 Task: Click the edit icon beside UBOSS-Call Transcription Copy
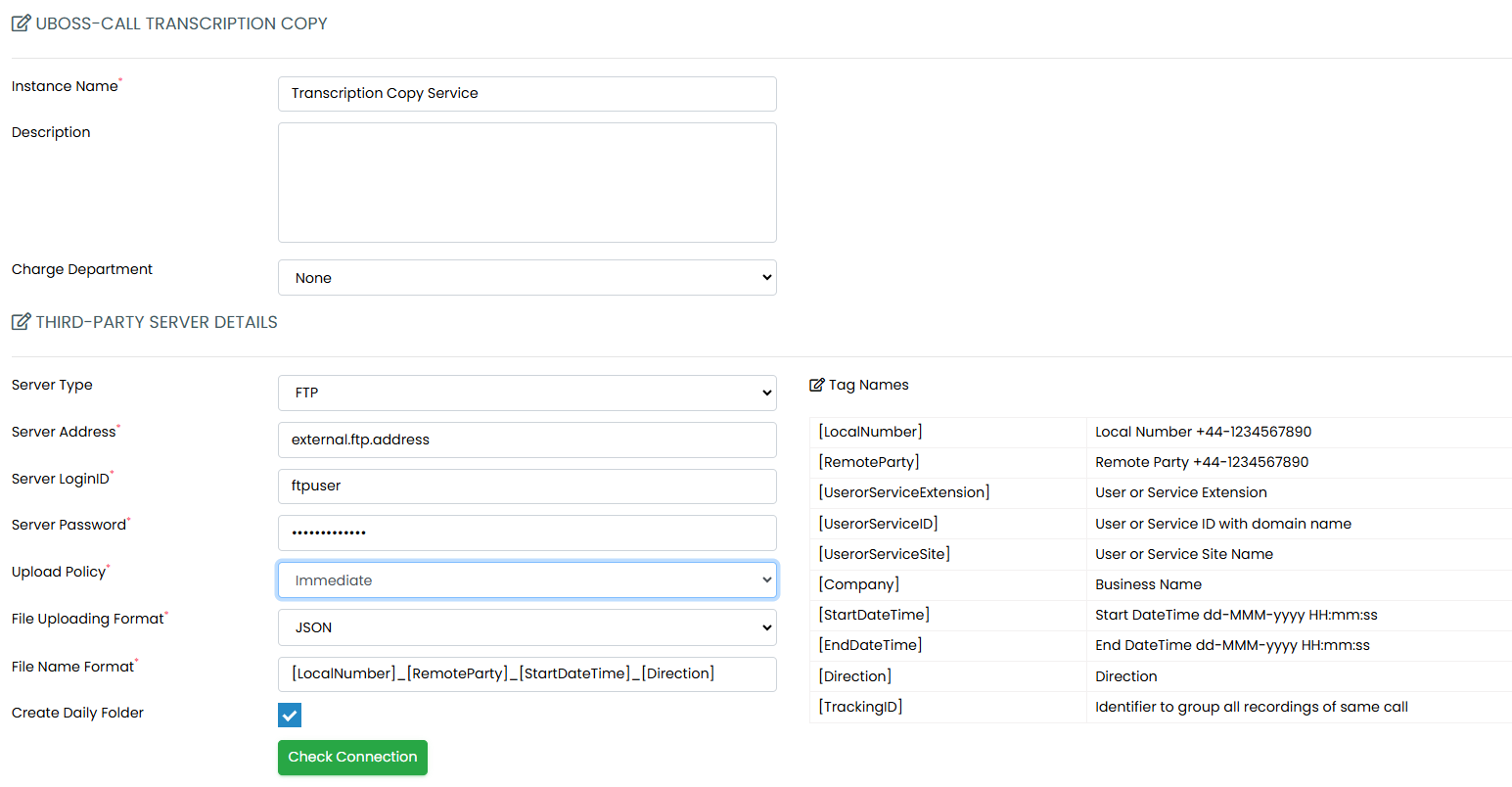(x=21, y=23)
